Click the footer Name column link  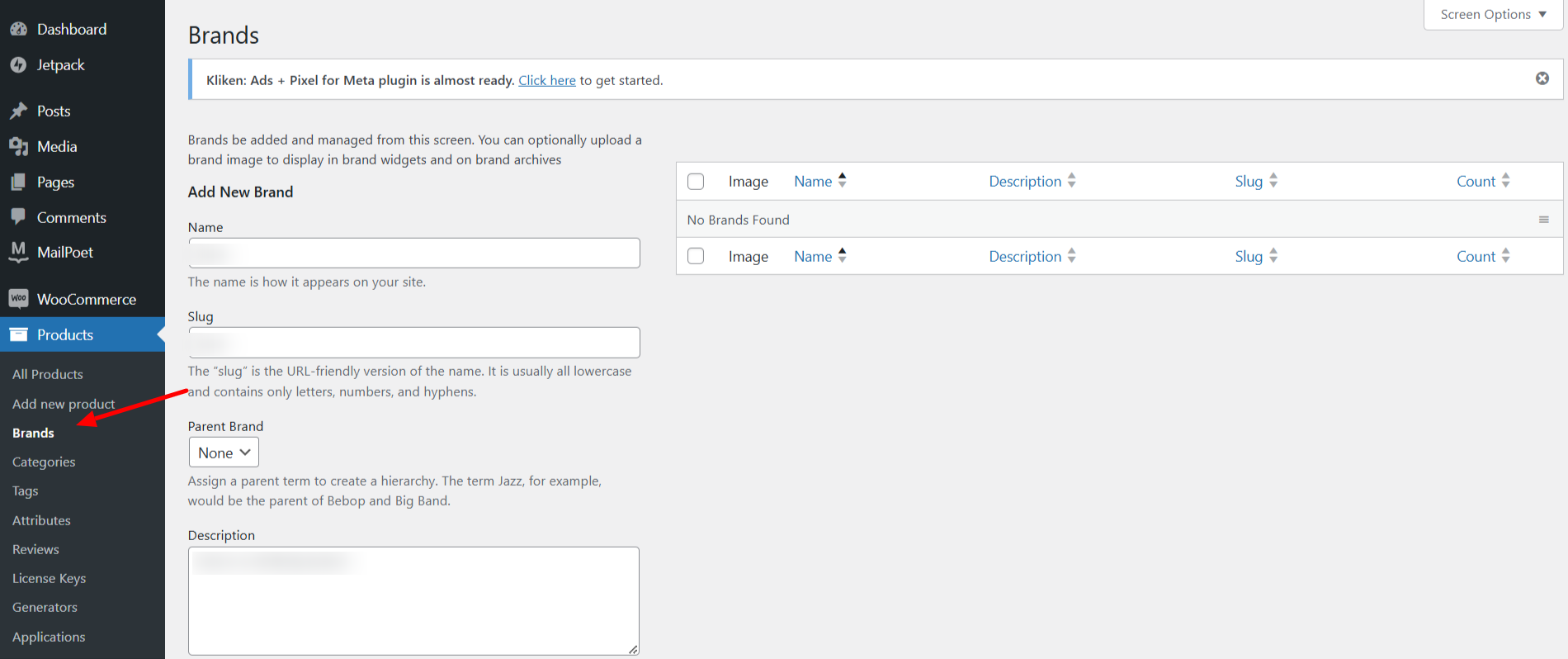[813, 256]
